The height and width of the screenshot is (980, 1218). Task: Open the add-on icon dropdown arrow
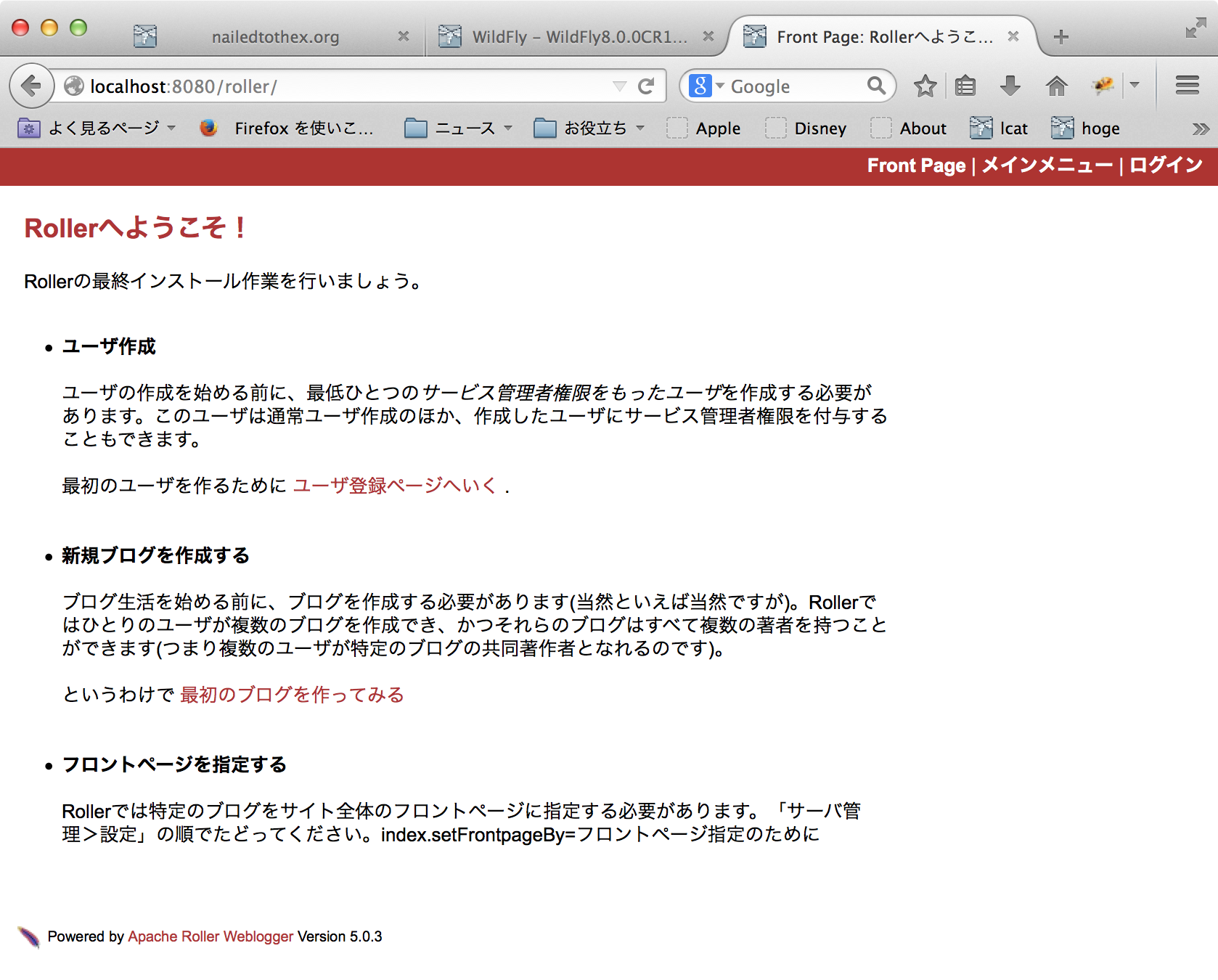pyautogui.click(x=1134, y=86)
